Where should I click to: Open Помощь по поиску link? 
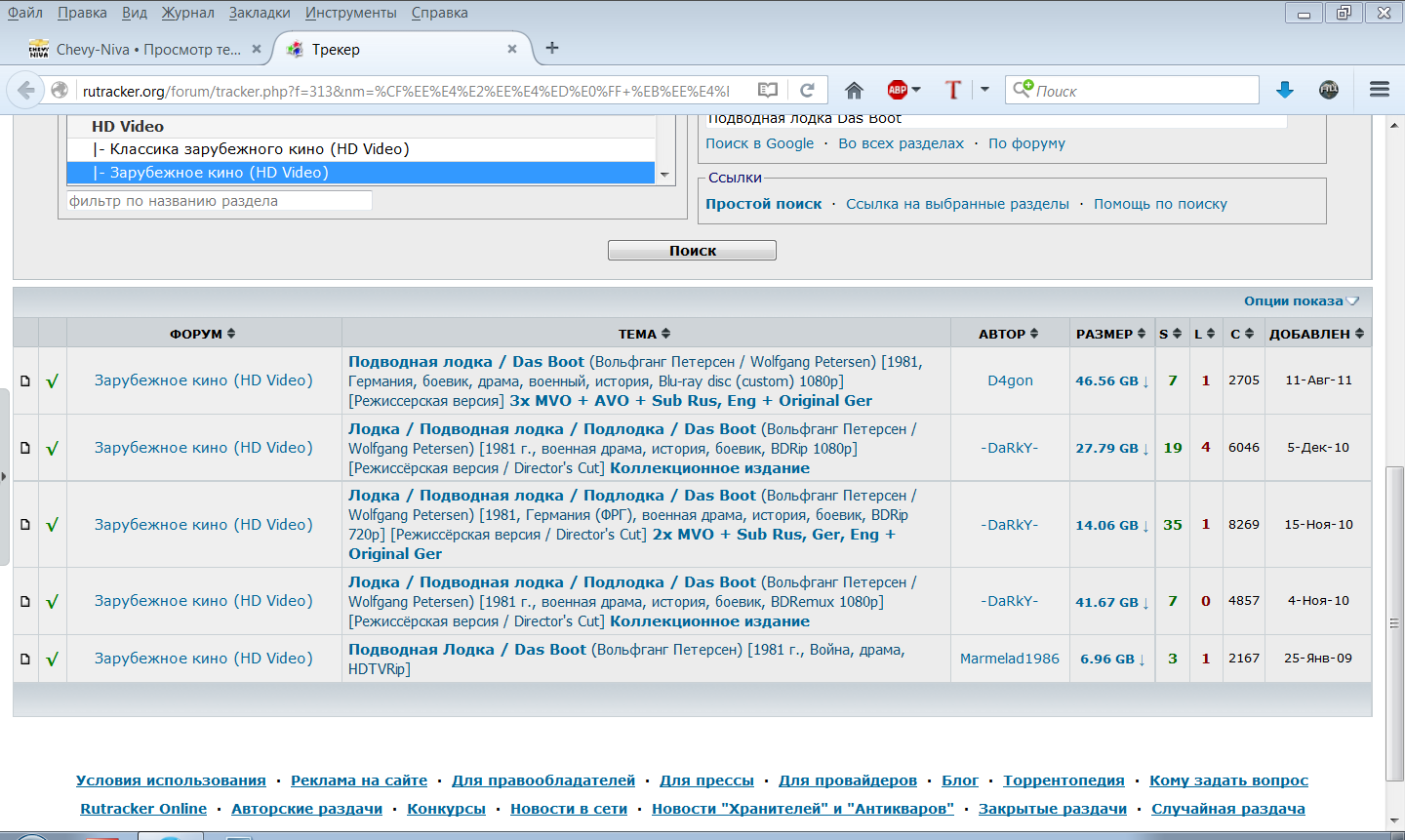[1160, 204]
